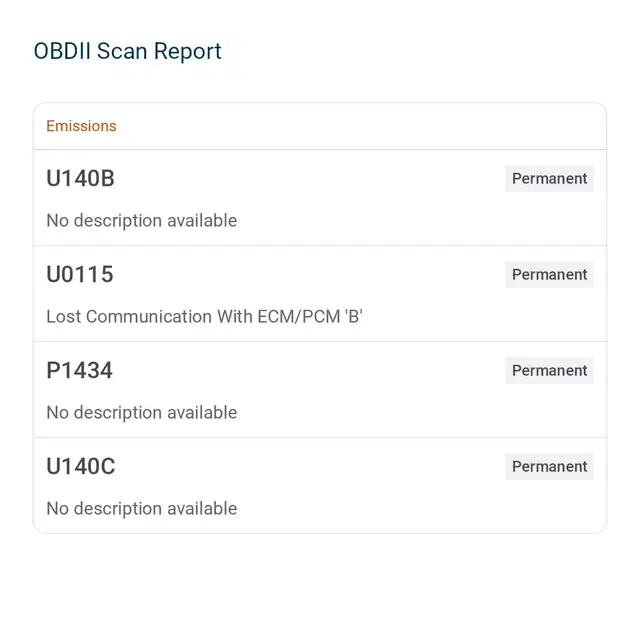Select the U140C "No description available" text
Image resolution: width=640 pixels, height=640 pixels.
[x=142, y=508]
